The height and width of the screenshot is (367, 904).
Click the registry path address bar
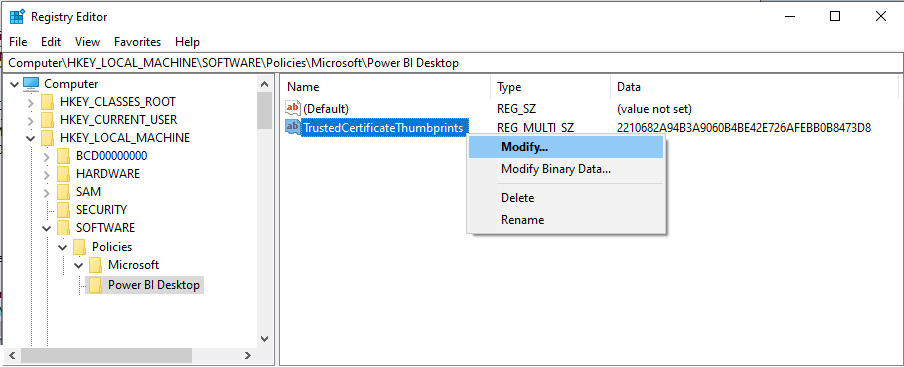452,63
